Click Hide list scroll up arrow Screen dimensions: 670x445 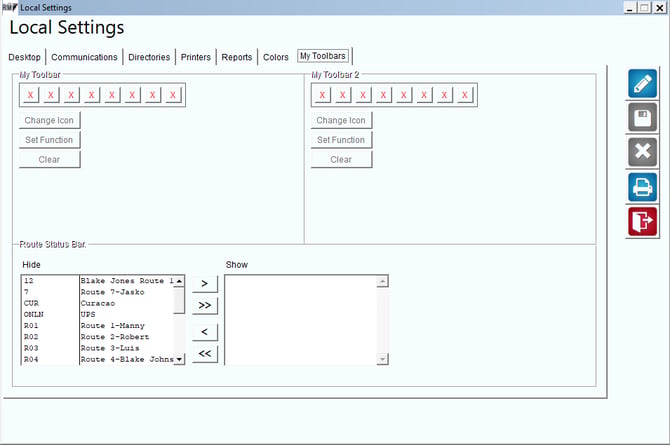(179, 281)
